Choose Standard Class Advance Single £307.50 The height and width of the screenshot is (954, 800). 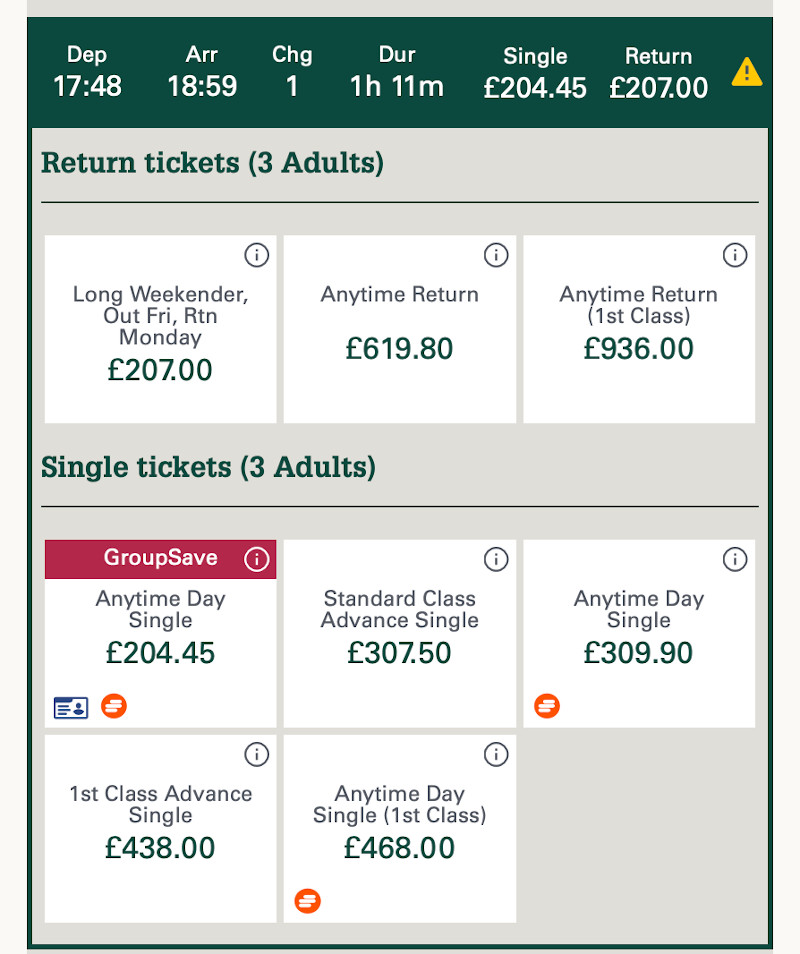tap(399, 640)
